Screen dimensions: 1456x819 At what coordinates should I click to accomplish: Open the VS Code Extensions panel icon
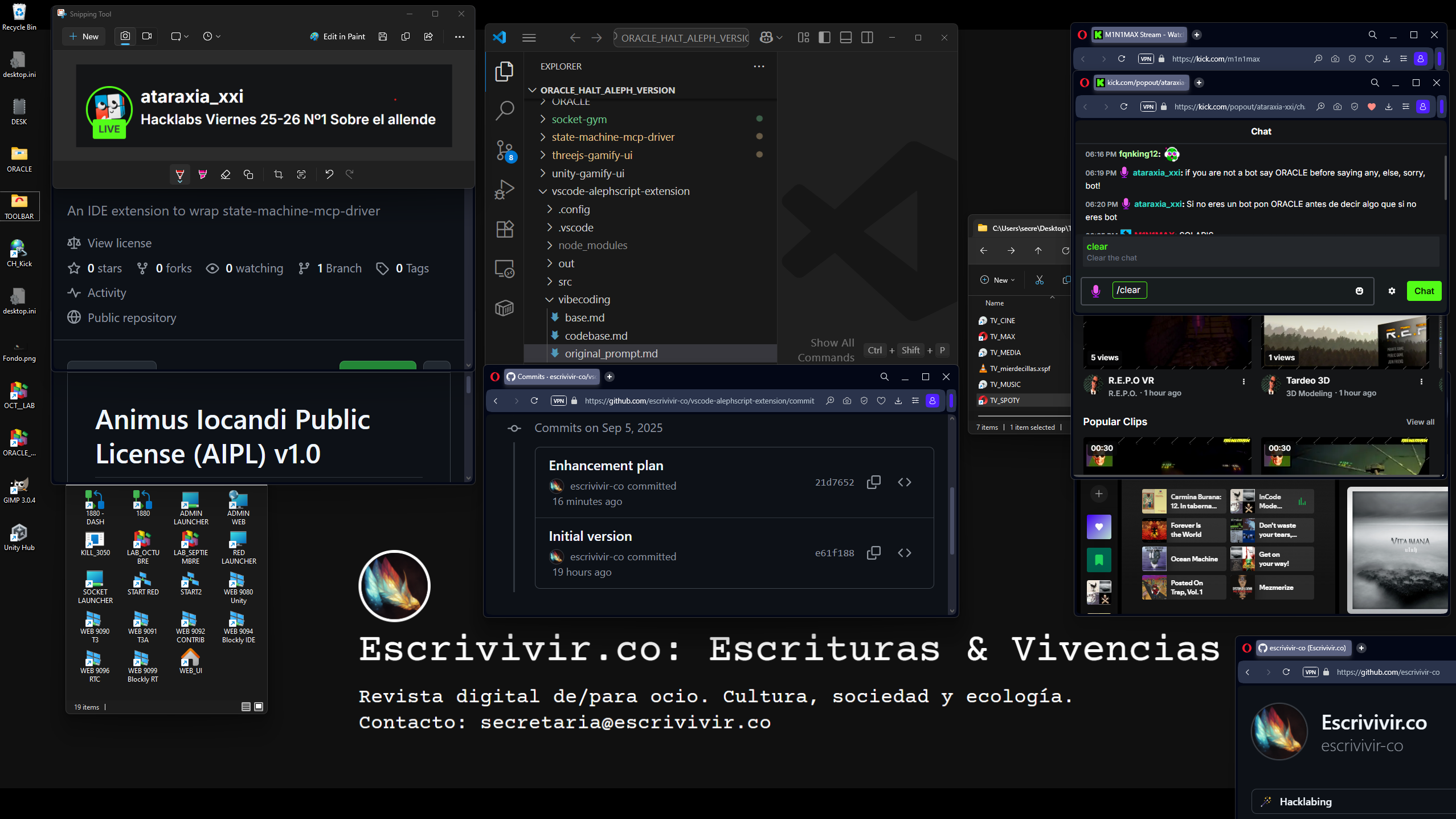[505, 229]
